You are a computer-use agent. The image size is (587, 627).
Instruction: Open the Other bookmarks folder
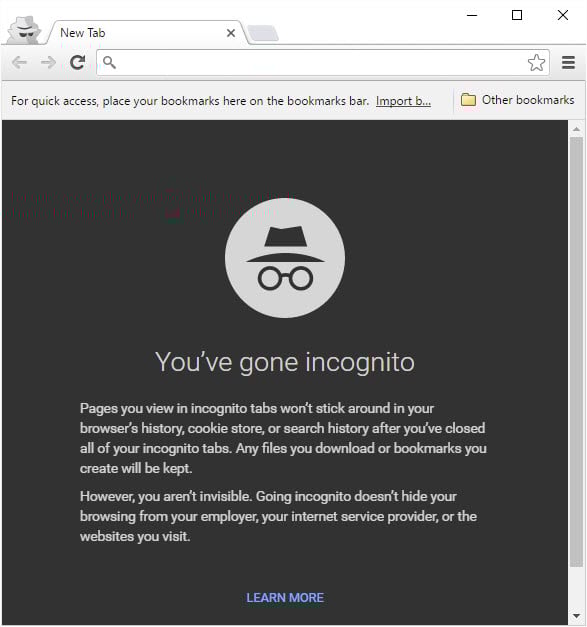tap(517, 100)
